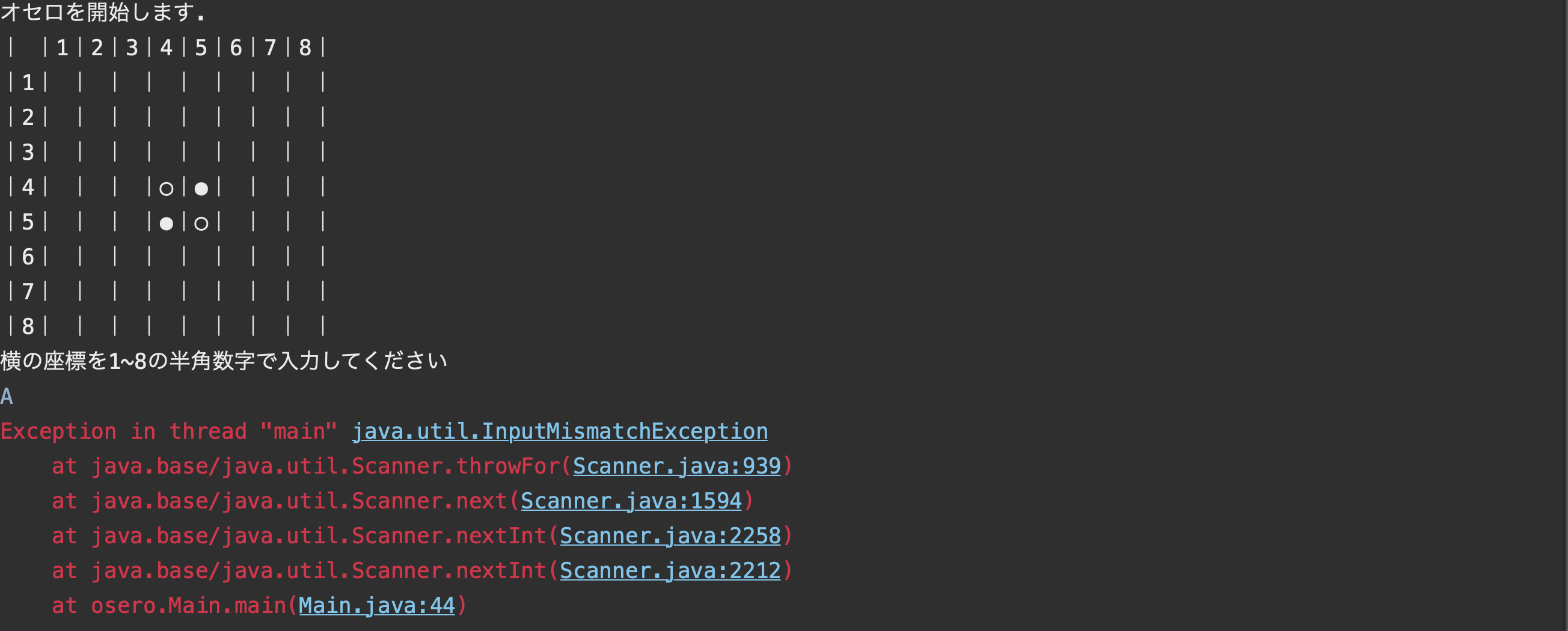1568x631 pixels.
Task: Jump to Scanner.java:2212 source
Action: pos(670,570)
